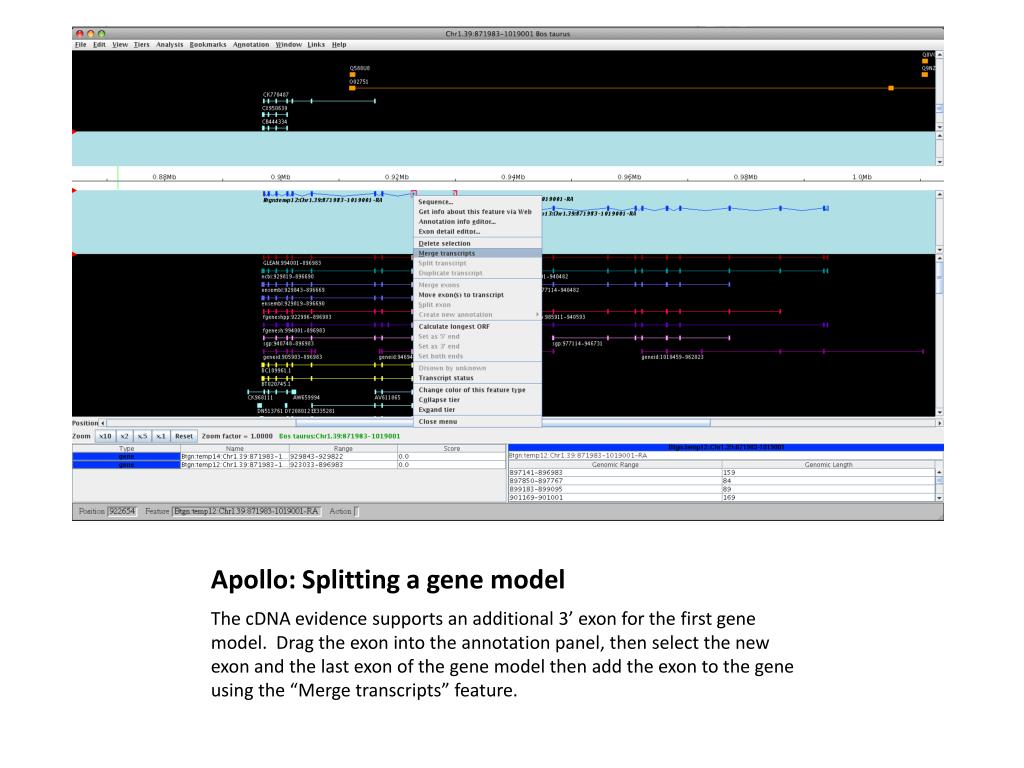Click the BC109961.1 cDNA evidence label
The width and height of the screenshot is (1024, 768).
coord(276,371)
